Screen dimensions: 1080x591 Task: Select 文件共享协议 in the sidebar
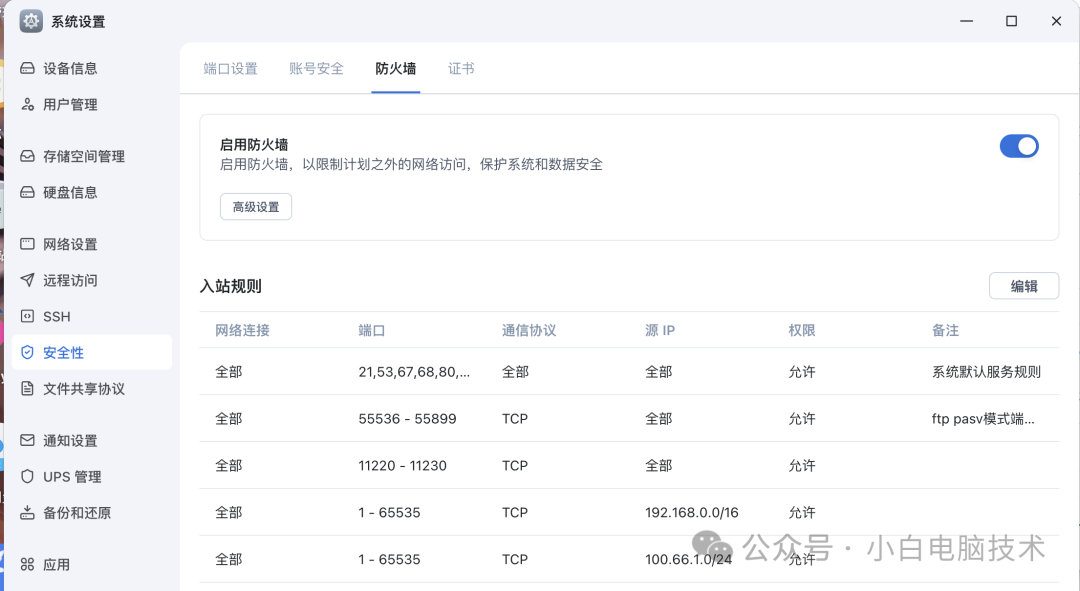92,388
